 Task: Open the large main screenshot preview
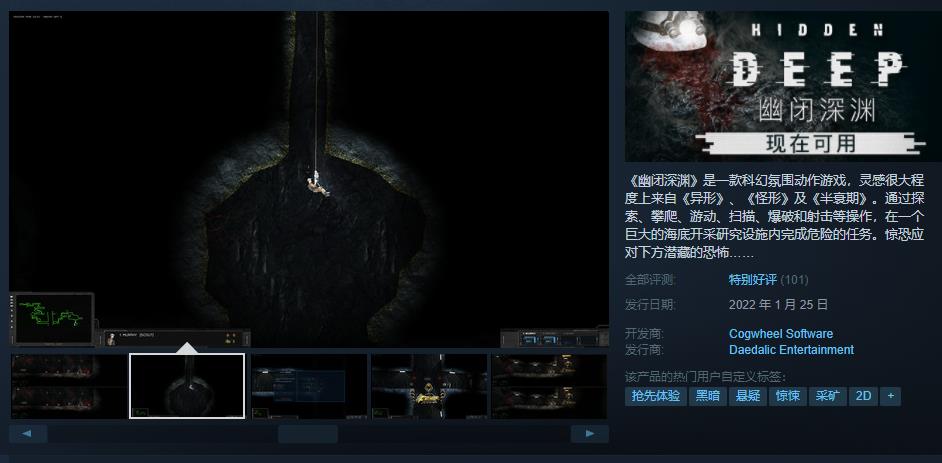point(309,180)
